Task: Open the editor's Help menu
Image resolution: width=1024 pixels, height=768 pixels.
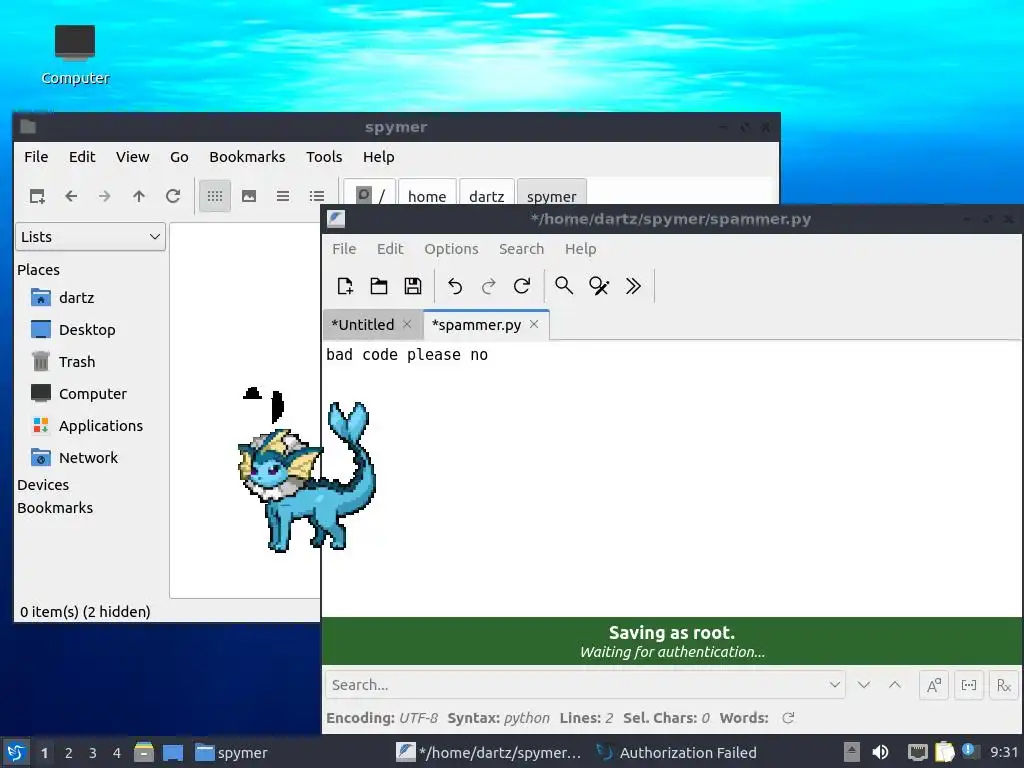Action: click(580, 249)
